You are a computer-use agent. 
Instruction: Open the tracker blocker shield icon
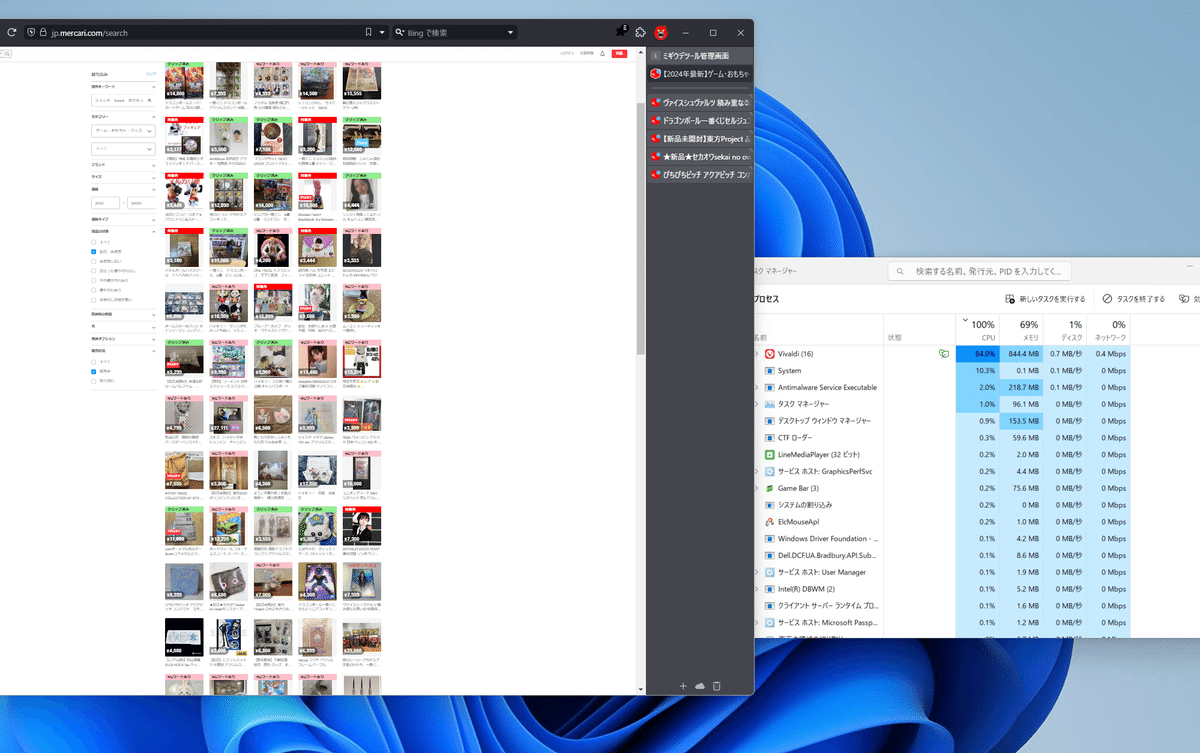31,32
